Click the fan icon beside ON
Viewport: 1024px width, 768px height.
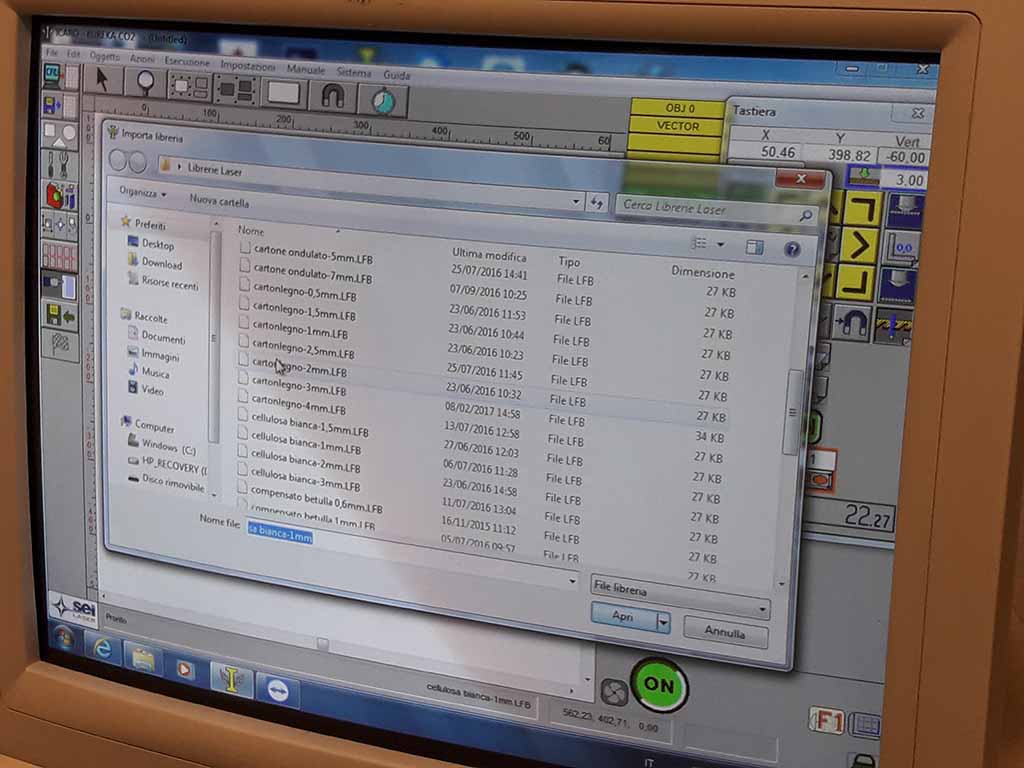(614, 692)
